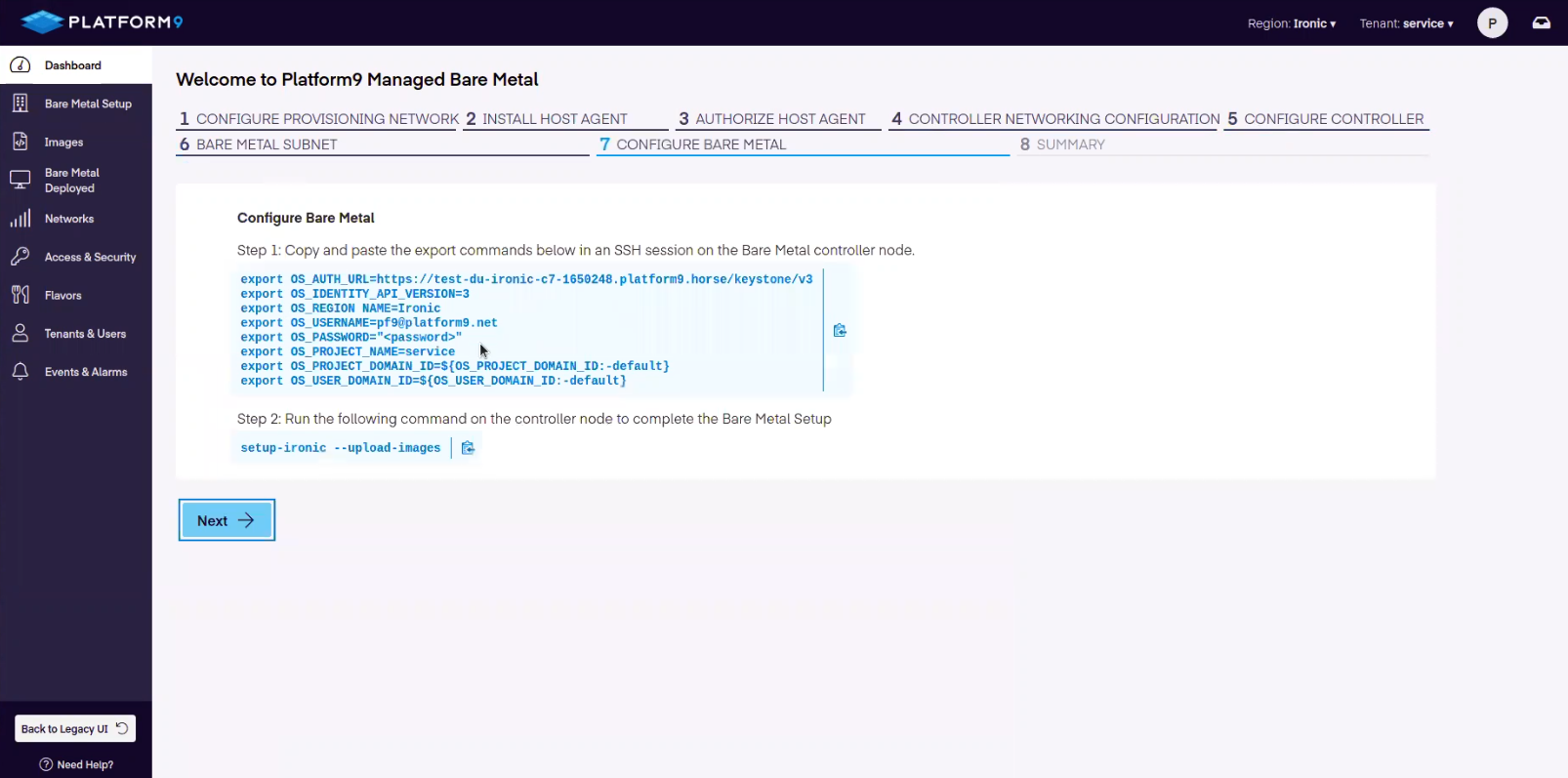1568x778 pixels.
Task: Open Dashboard from the sidebar
Action: click(76, 65)
